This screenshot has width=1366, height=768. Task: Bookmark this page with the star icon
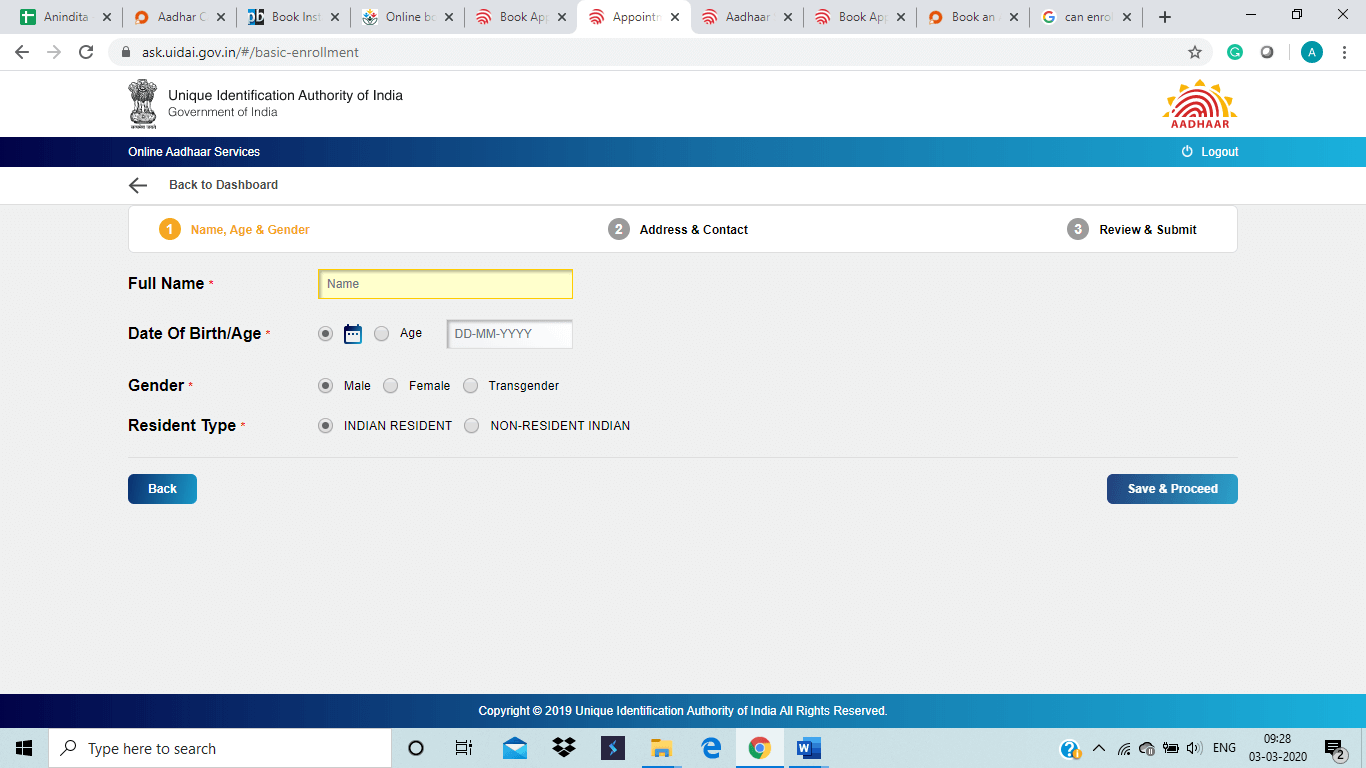(x=1194, y=52)
